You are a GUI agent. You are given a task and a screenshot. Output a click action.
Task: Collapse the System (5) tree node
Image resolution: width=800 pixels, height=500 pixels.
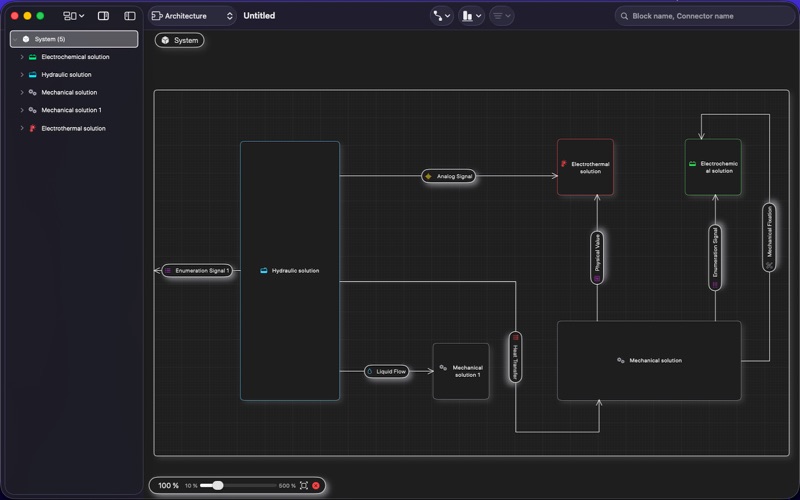pos(16,39)
